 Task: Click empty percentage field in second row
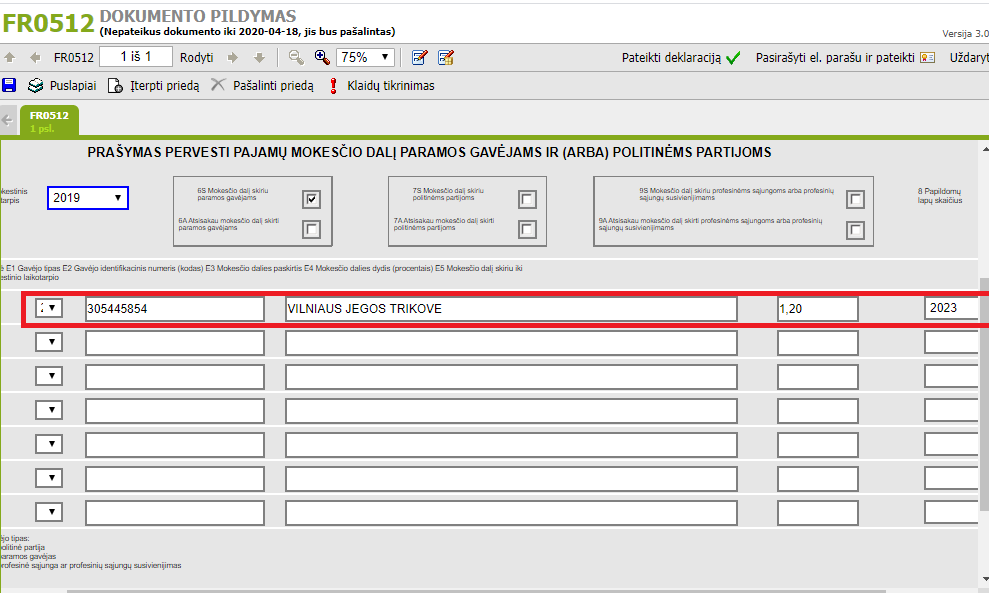click(817, 343)
